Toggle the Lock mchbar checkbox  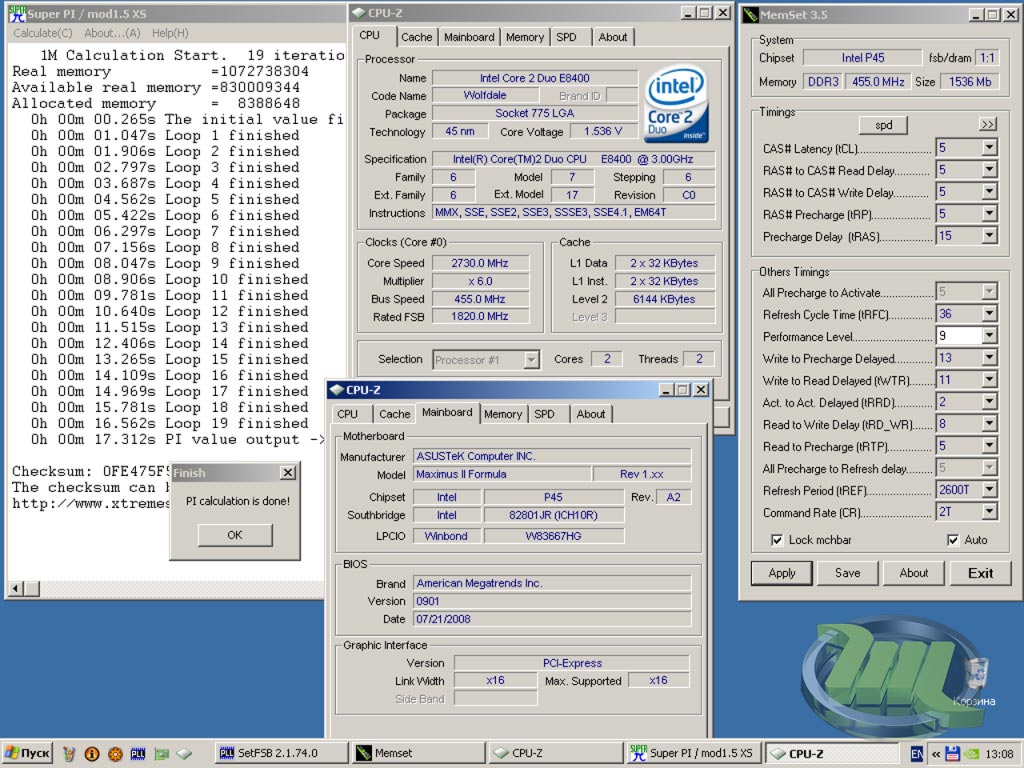(776, 540)
